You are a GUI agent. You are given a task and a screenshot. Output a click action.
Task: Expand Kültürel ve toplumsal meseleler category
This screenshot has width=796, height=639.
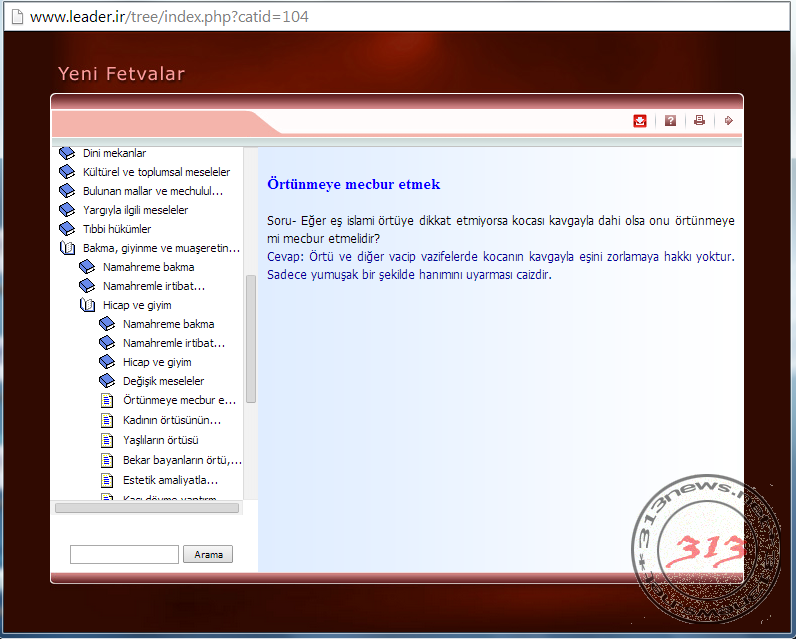pos(156,172)
